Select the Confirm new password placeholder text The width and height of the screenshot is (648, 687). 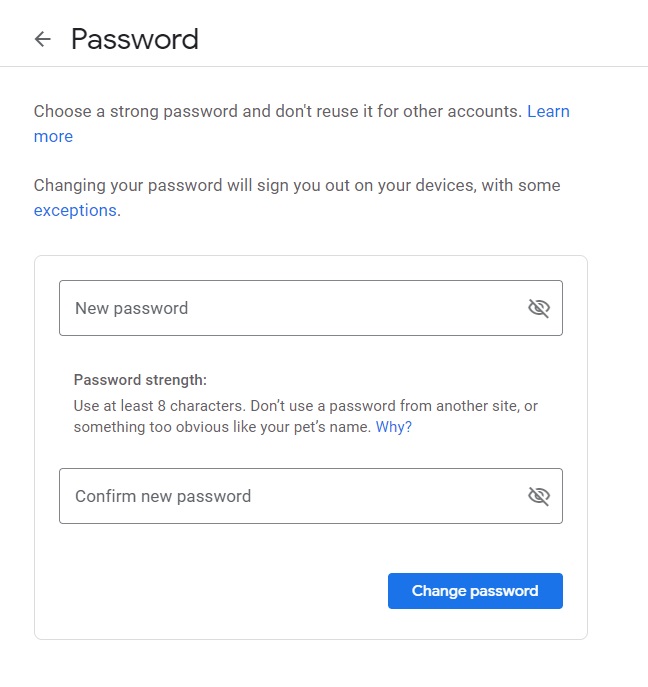(163, 496)
